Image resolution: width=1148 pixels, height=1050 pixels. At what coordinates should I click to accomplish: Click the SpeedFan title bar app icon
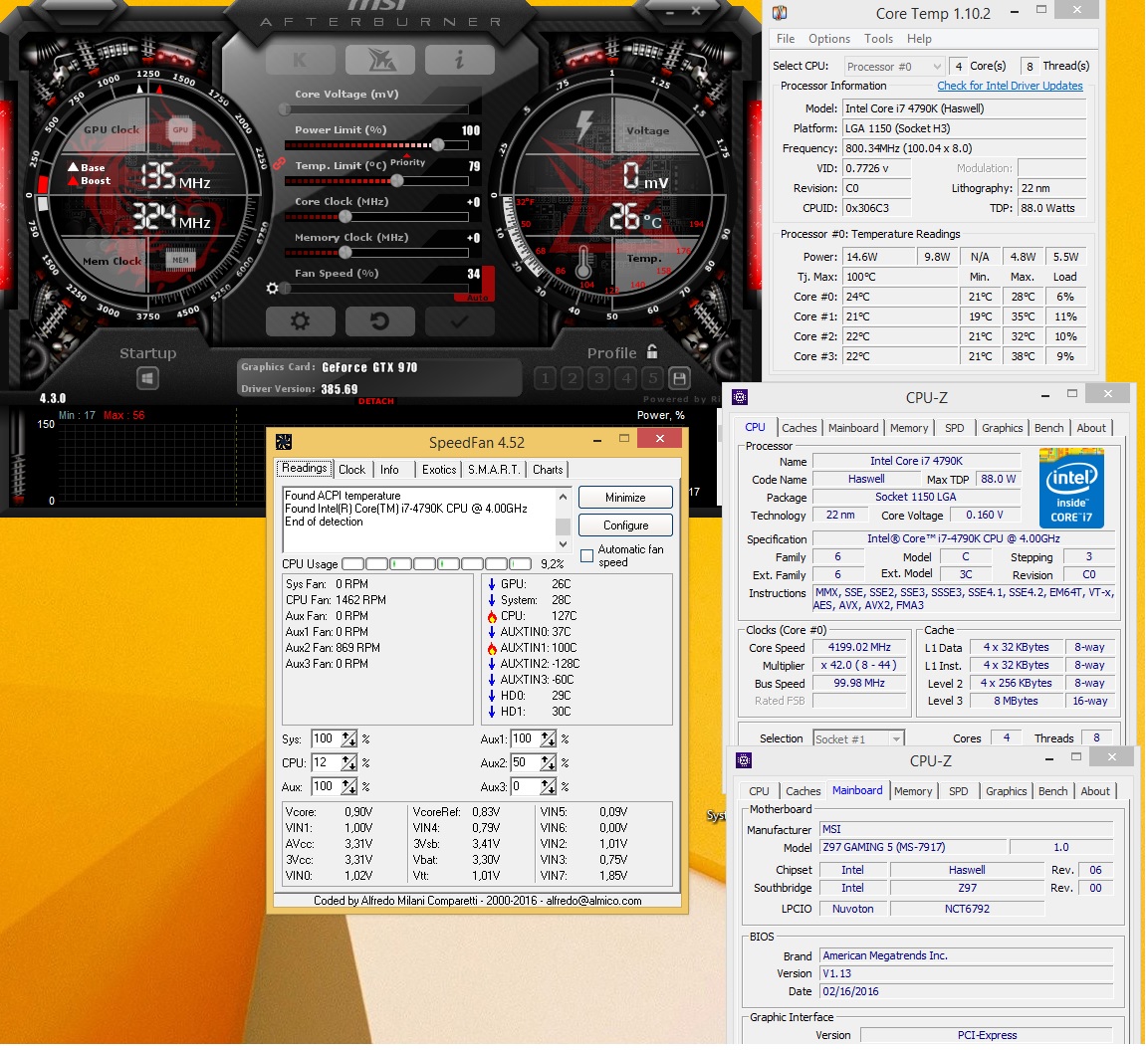pyautogui.click(x=284, y=442)
